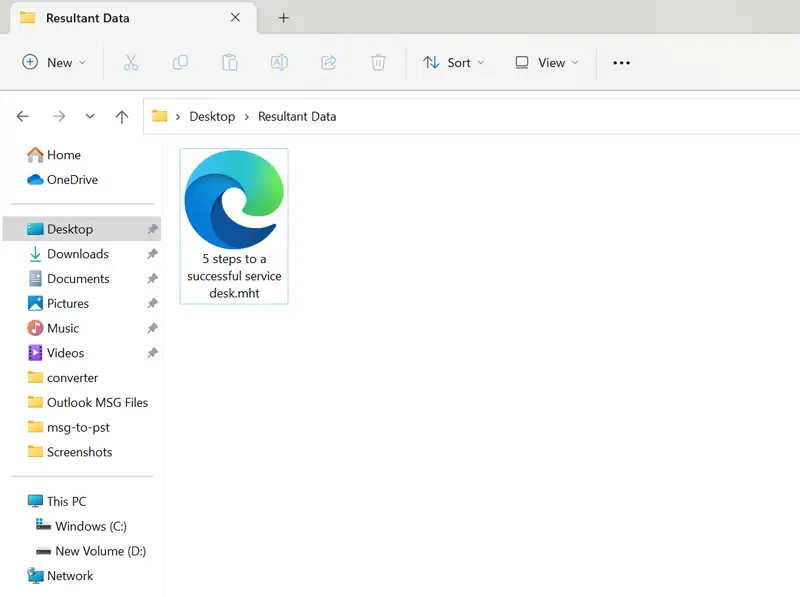
Task: Click the Cut scissors icon
Action: [x=130, y=63]
